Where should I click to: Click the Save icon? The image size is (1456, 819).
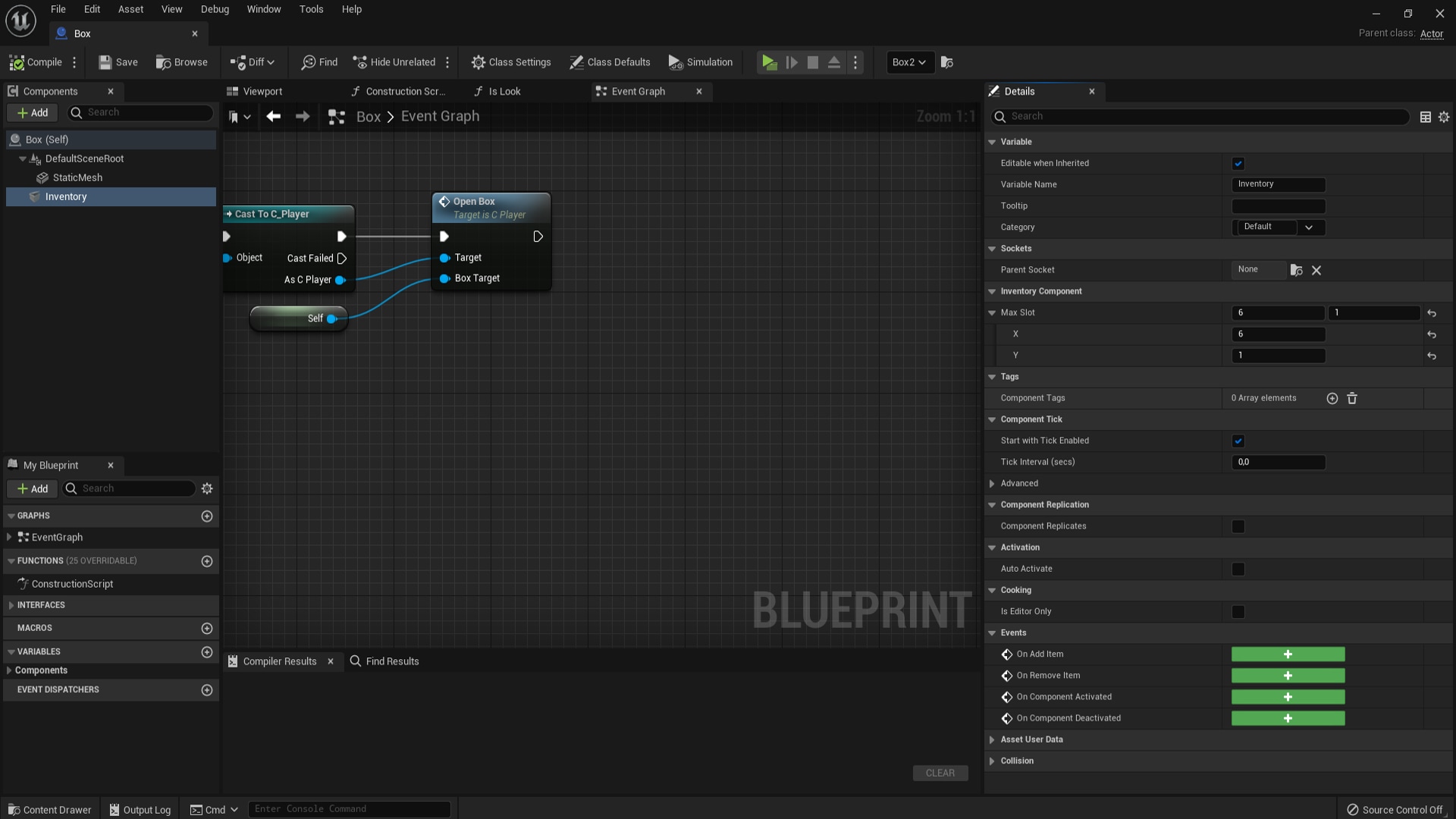point(105,62)
